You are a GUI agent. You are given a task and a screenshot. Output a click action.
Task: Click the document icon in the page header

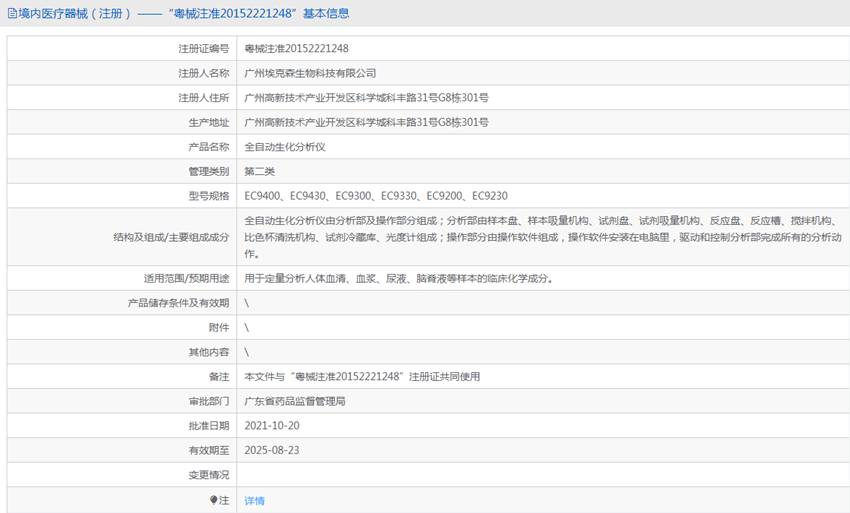coord(12,14)
